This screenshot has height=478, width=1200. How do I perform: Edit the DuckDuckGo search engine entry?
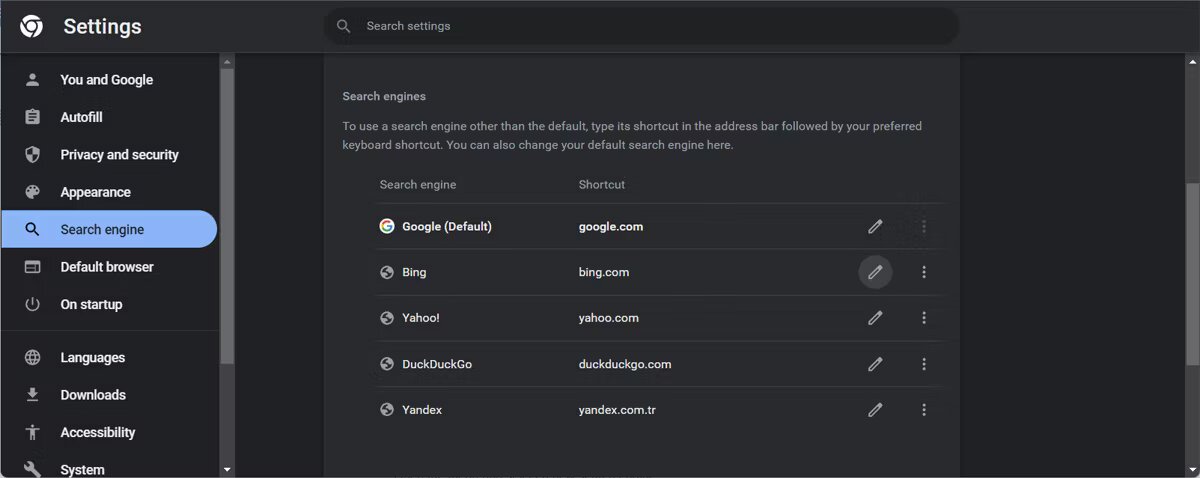tap(875, 364)
